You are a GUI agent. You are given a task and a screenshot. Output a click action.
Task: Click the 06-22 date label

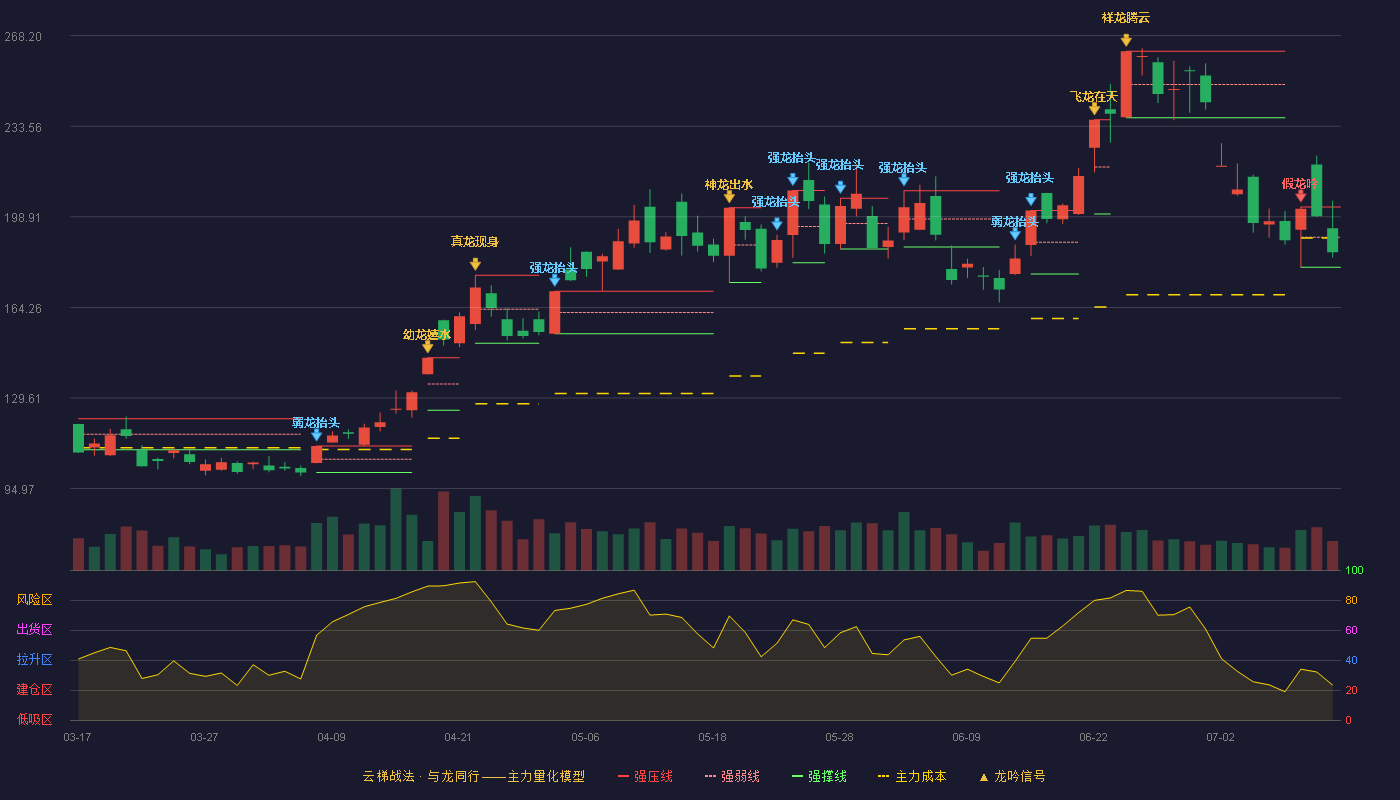pyautogui.click(x=1093, y=737)
